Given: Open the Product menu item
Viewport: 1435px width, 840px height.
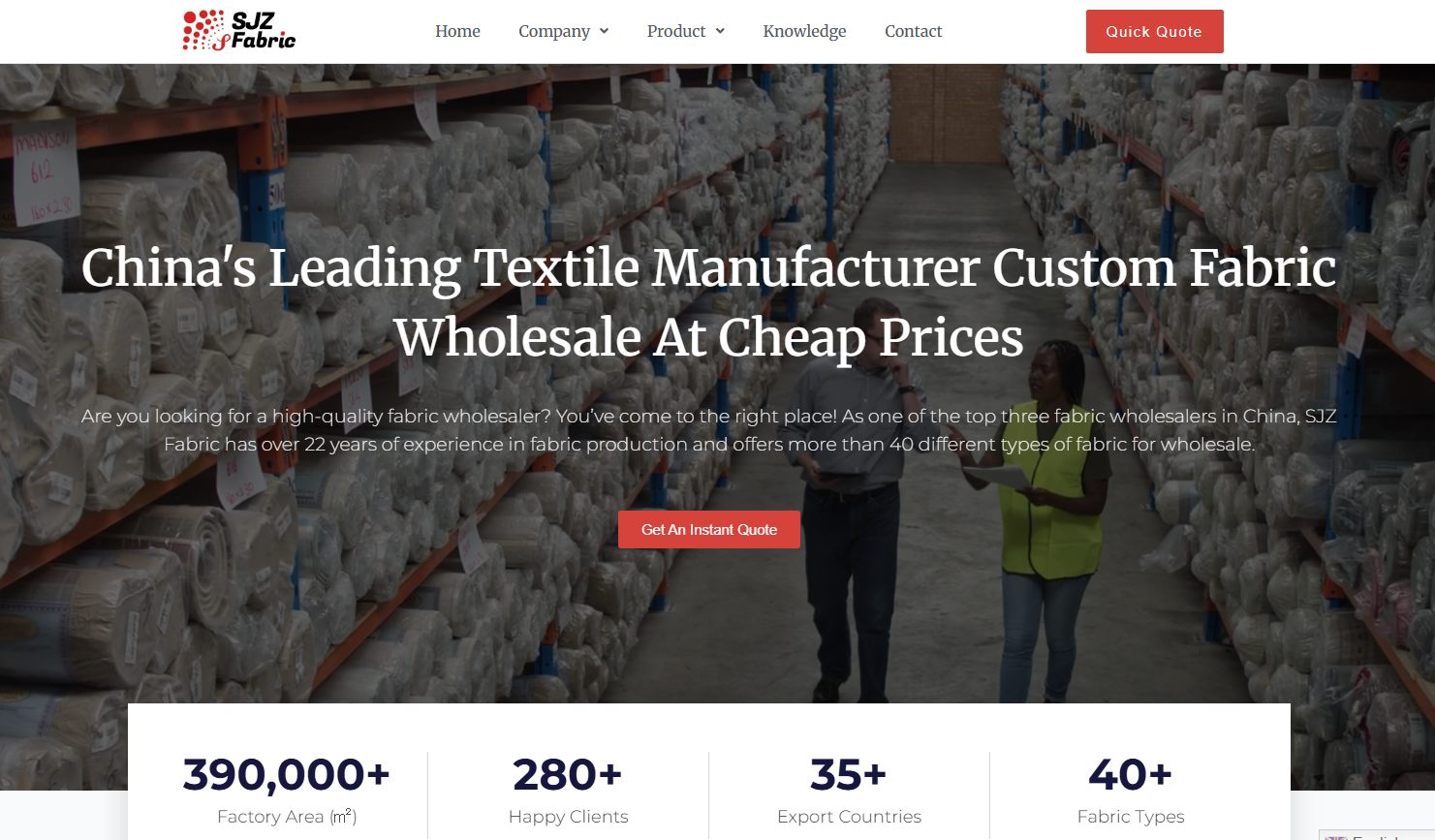Looking at the screenshot, I should [x=676, y=31].
